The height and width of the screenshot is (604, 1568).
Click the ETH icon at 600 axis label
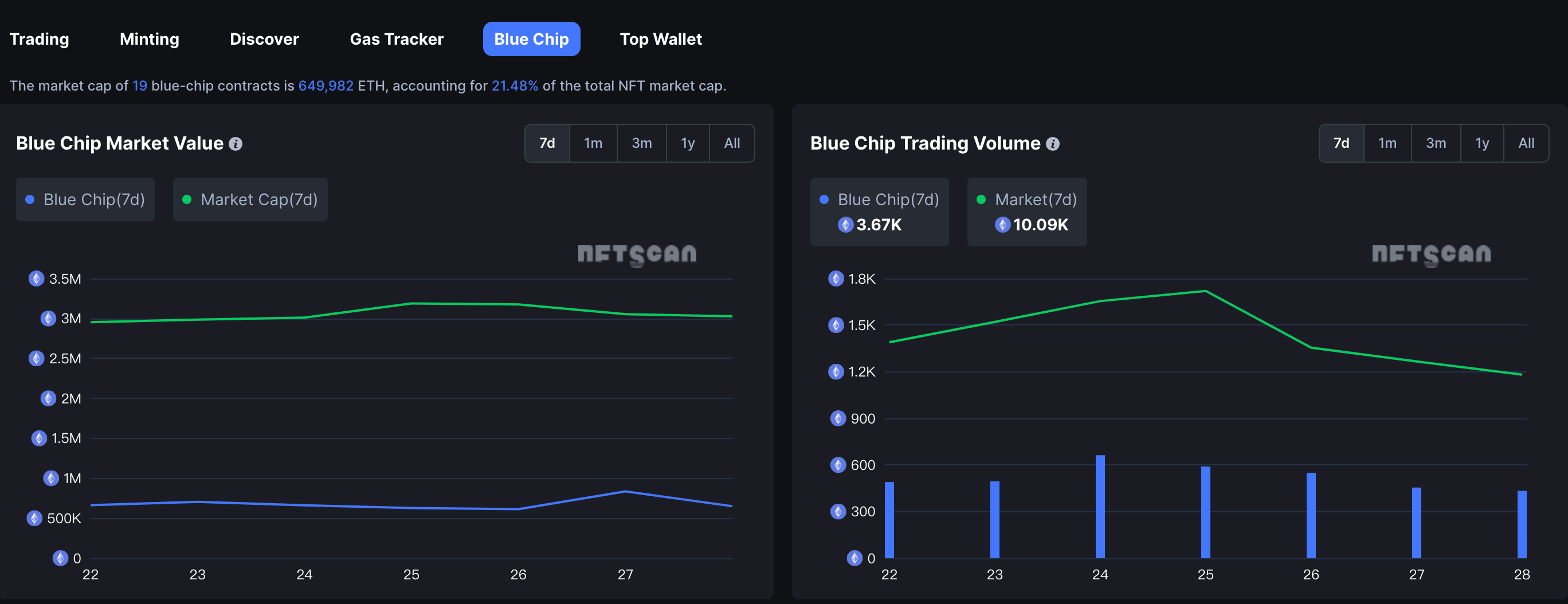[x=838, y=465]
